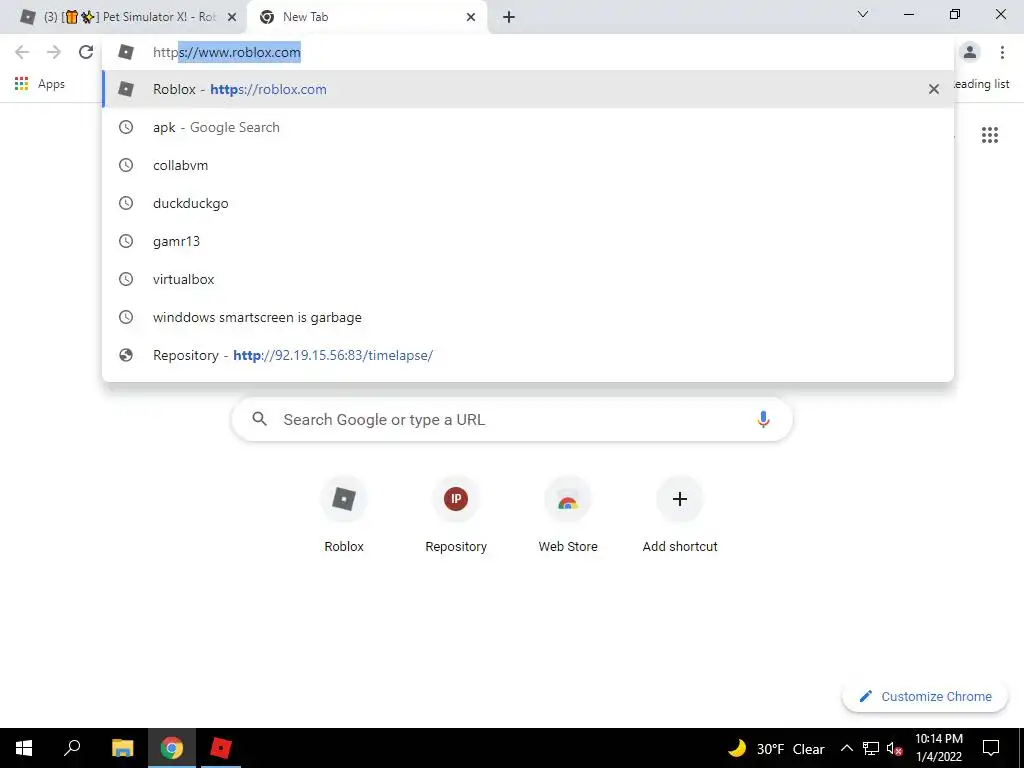
Task: Click the Search Google or type a URL box
Action: (x=512, y=419)
